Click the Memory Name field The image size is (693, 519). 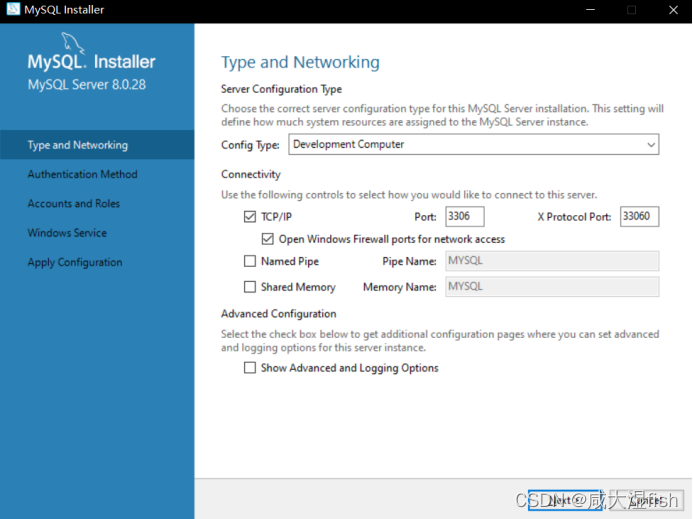click(552, 286)
